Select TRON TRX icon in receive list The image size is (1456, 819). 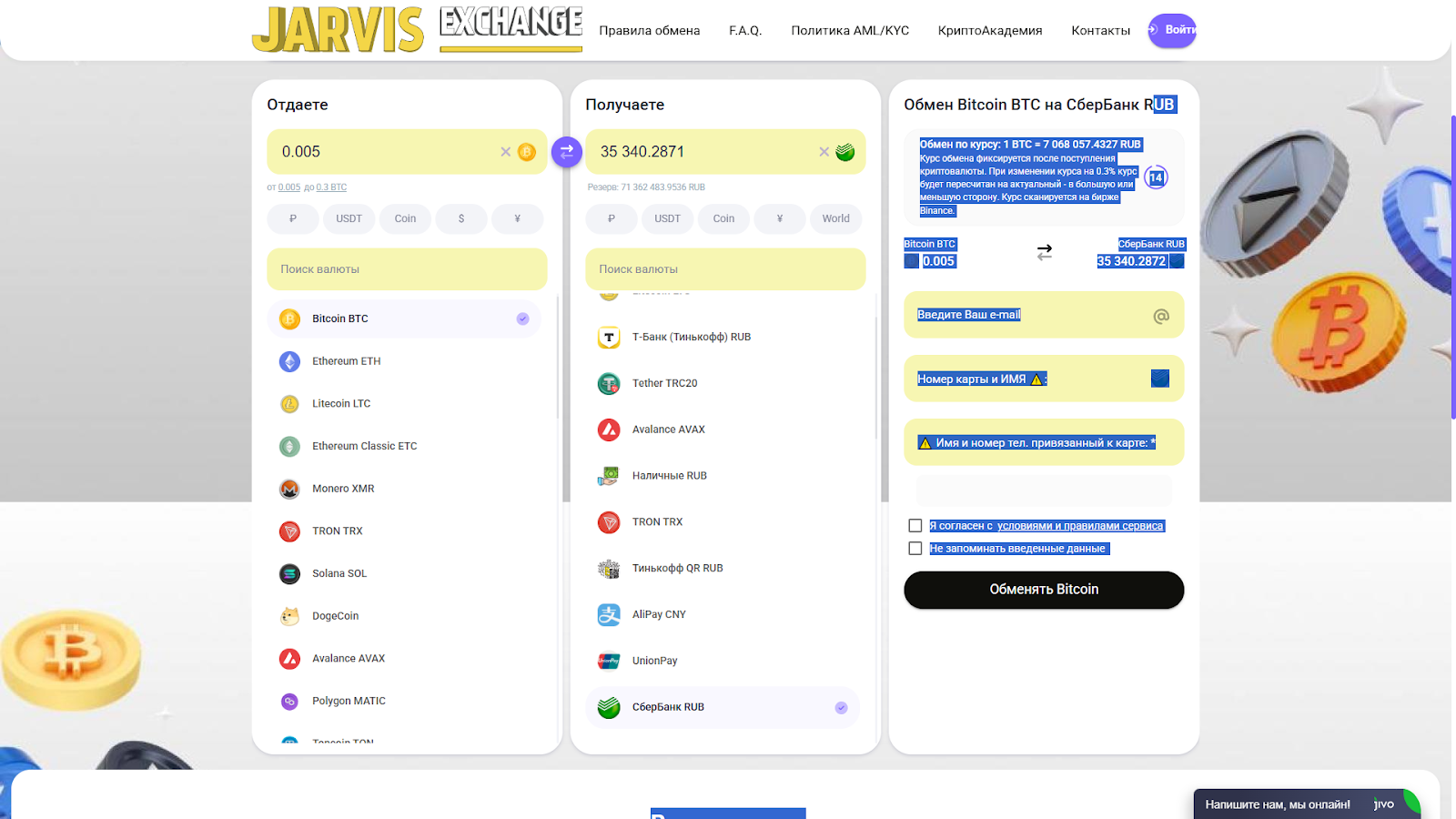609,522
